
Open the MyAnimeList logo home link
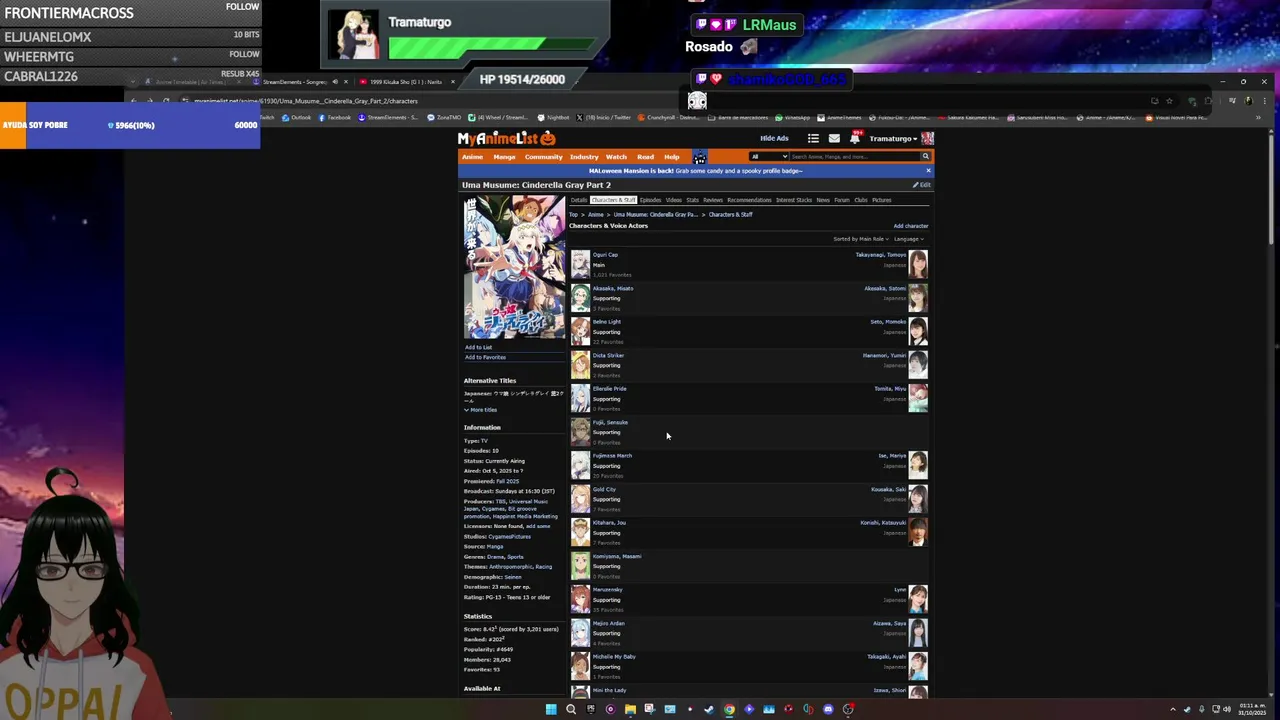tap(506, 138)
